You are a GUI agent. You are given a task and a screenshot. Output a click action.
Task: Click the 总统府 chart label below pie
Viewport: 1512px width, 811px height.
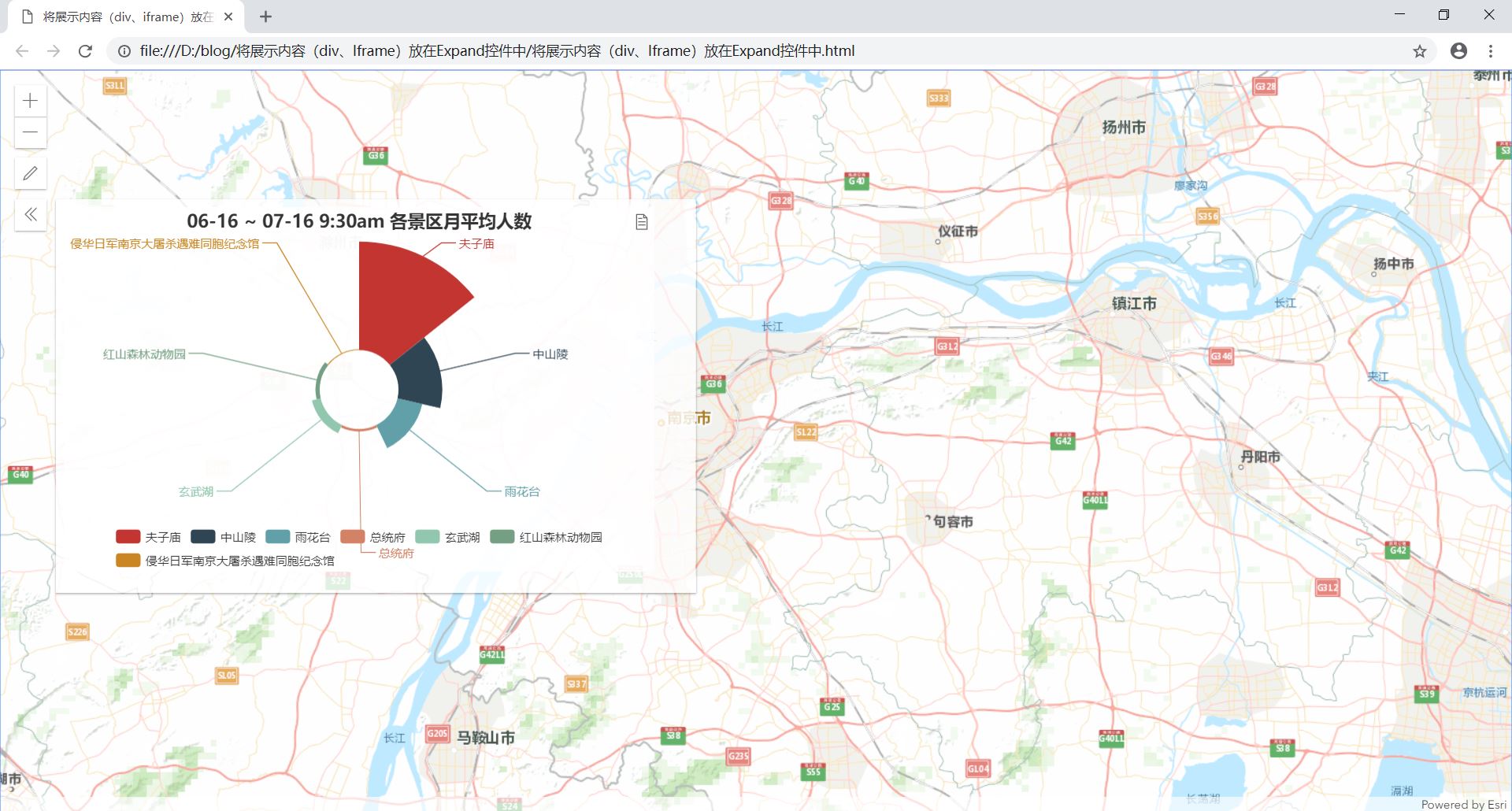(x=396, y=554)
